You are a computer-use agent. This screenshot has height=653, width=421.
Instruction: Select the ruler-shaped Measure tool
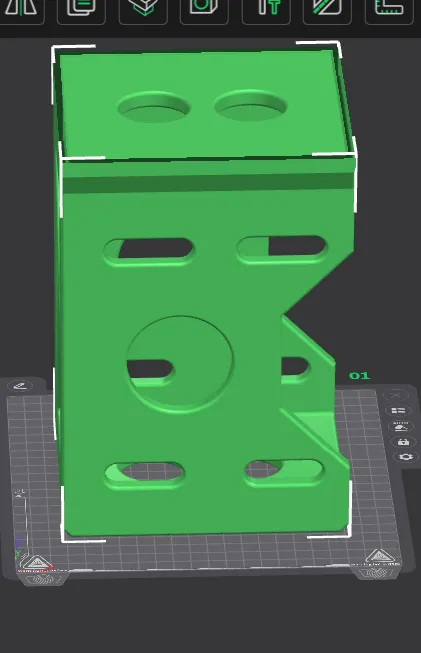coord(389,9)
